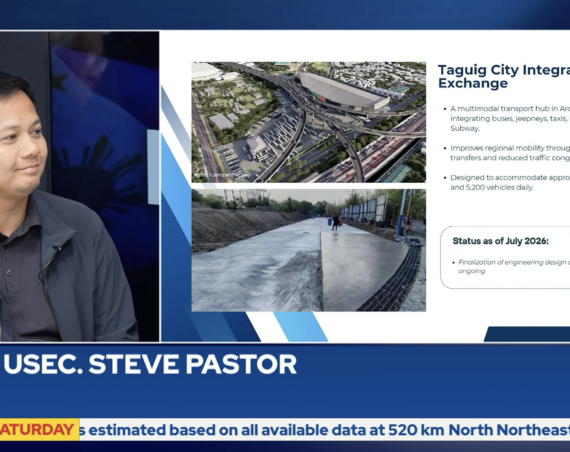Click the Status as of July 2026 heading
The width and height of the screenshot is (570, 452).
coord(500,241)
